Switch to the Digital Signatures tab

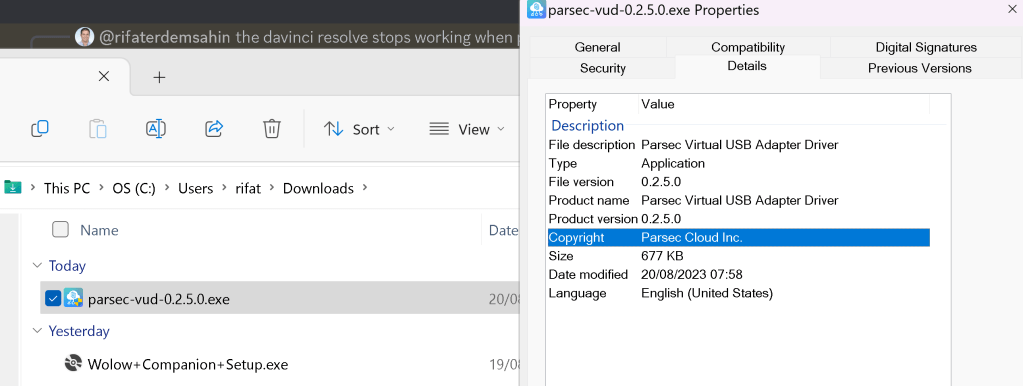(926, 47)
